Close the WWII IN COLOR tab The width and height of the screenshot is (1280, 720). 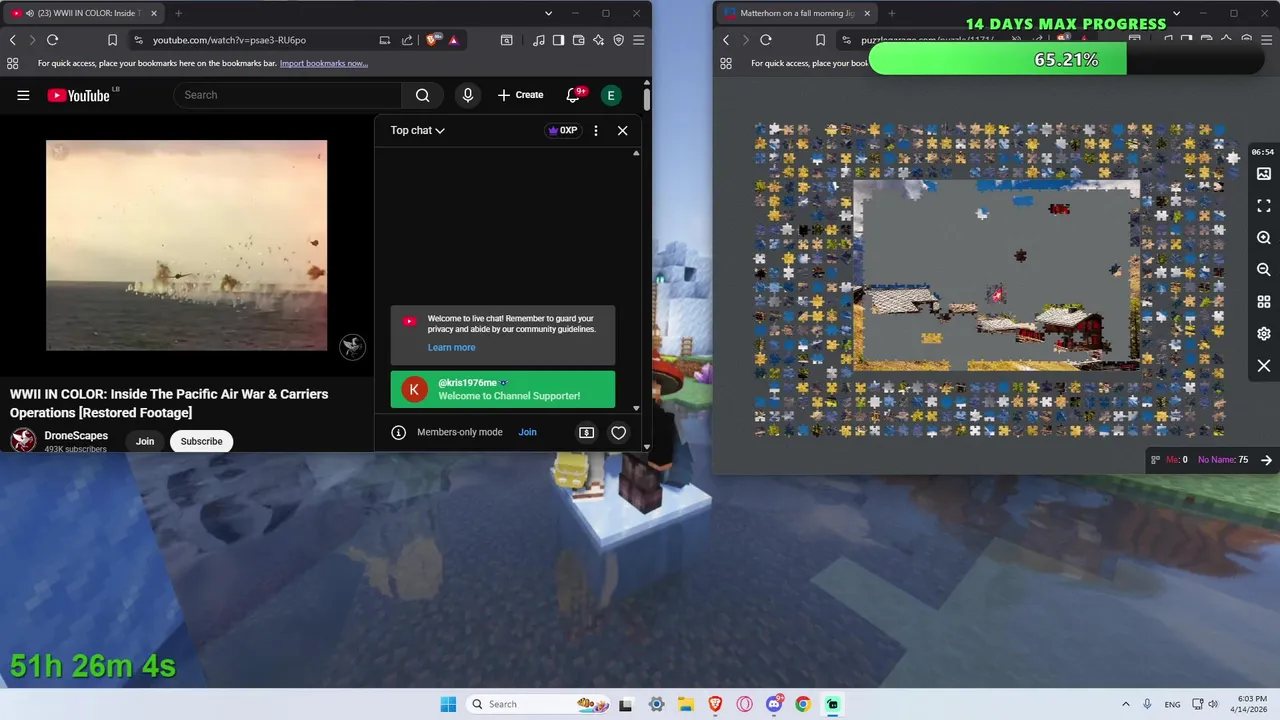pos(153,13)
